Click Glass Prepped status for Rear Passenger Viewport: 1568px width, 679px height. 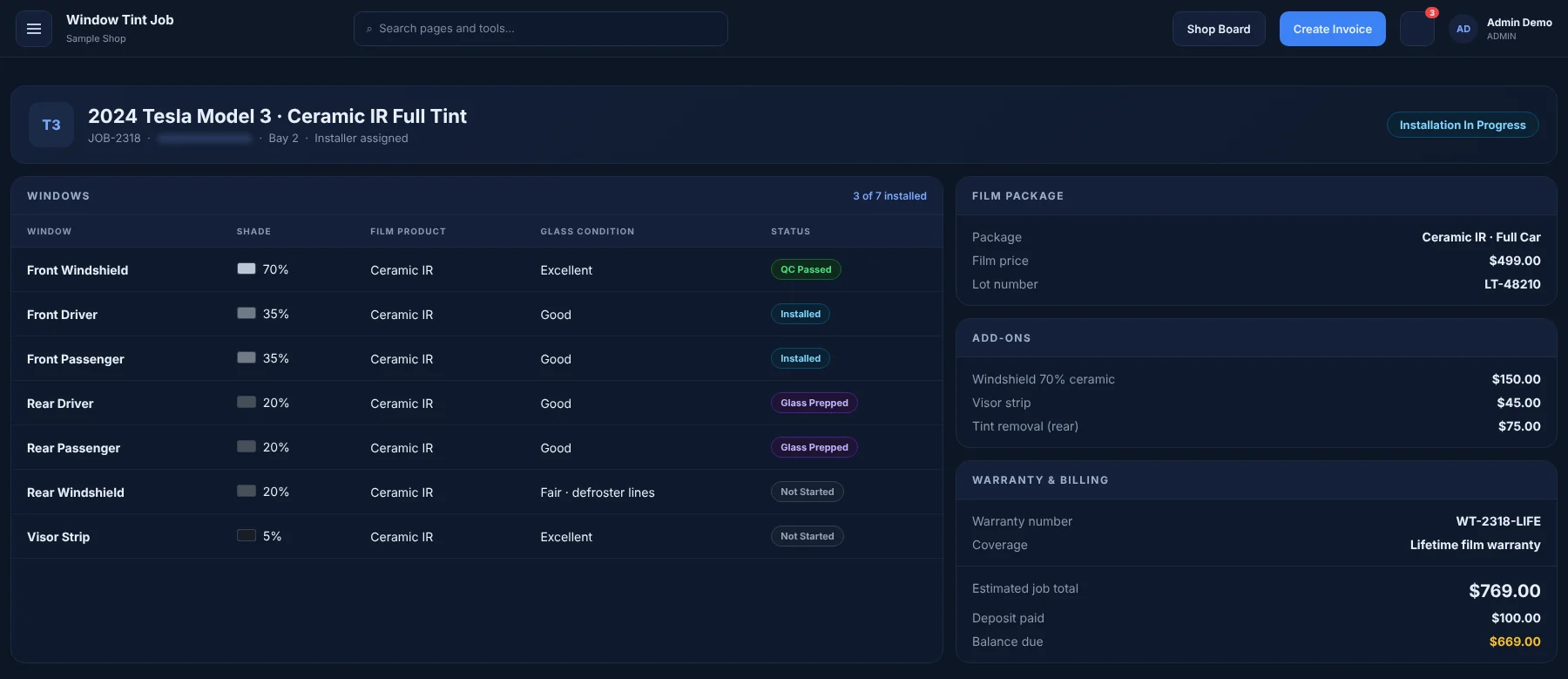tap(814, 447)
